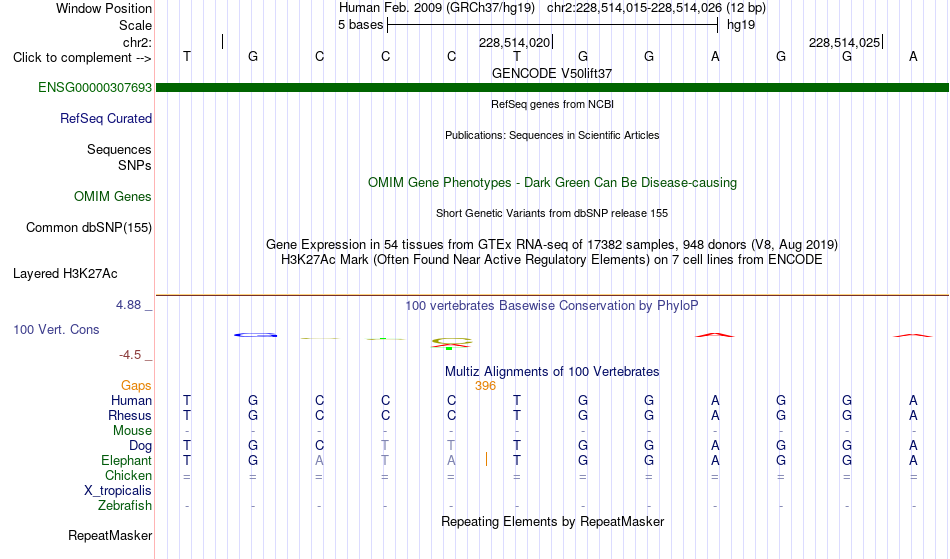The image size is (950, 559).
Task: Select the Zebrafish species row label
Action: coord(125,505)
